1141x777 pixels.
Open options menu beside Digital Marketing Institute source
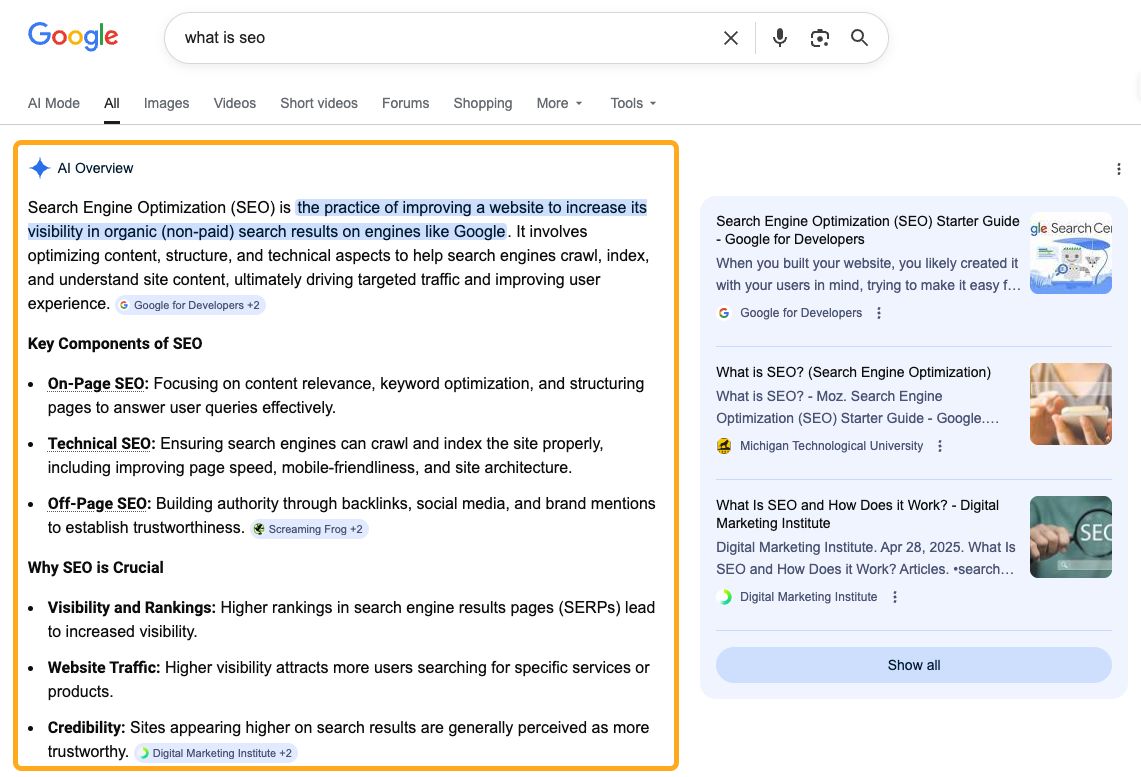click(x=895, y=597)
